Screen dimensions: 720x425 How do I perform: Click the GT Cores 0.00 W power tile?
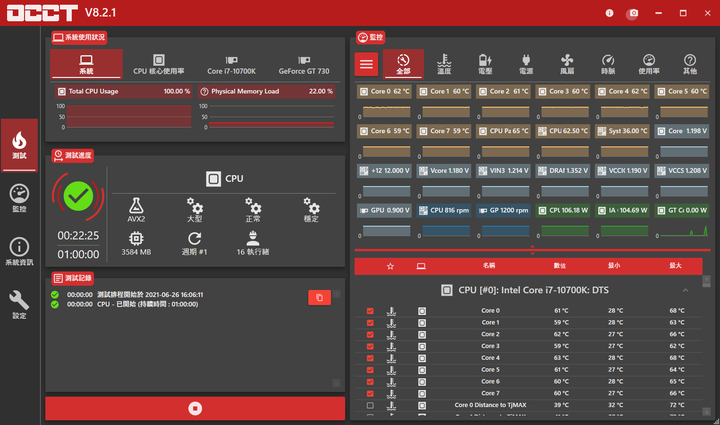[x=682, y=210]
